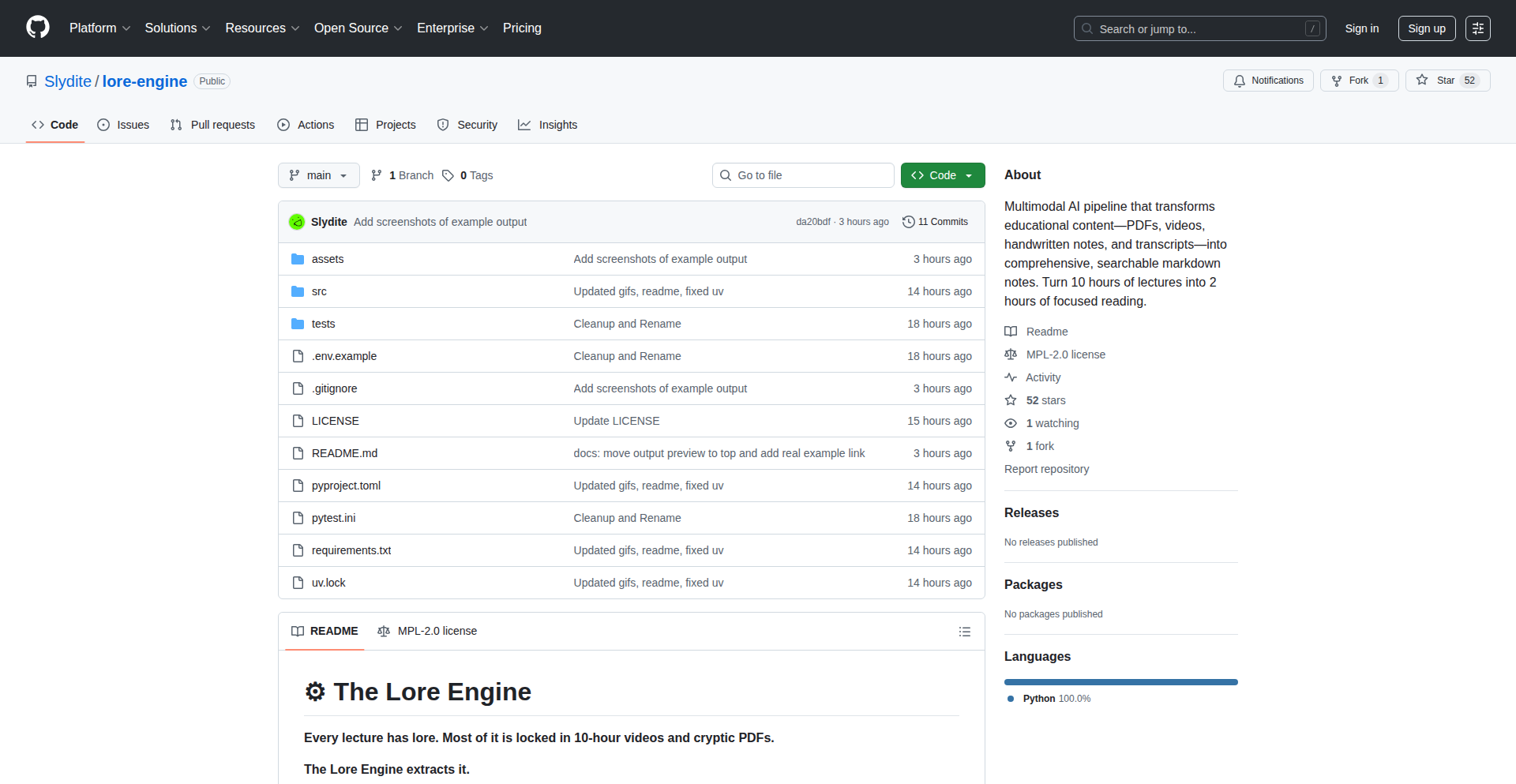The height and width of the screenshot is (784, 1516).
Task: Click the Slydite avatar in commit row
Action: (297, 222)
